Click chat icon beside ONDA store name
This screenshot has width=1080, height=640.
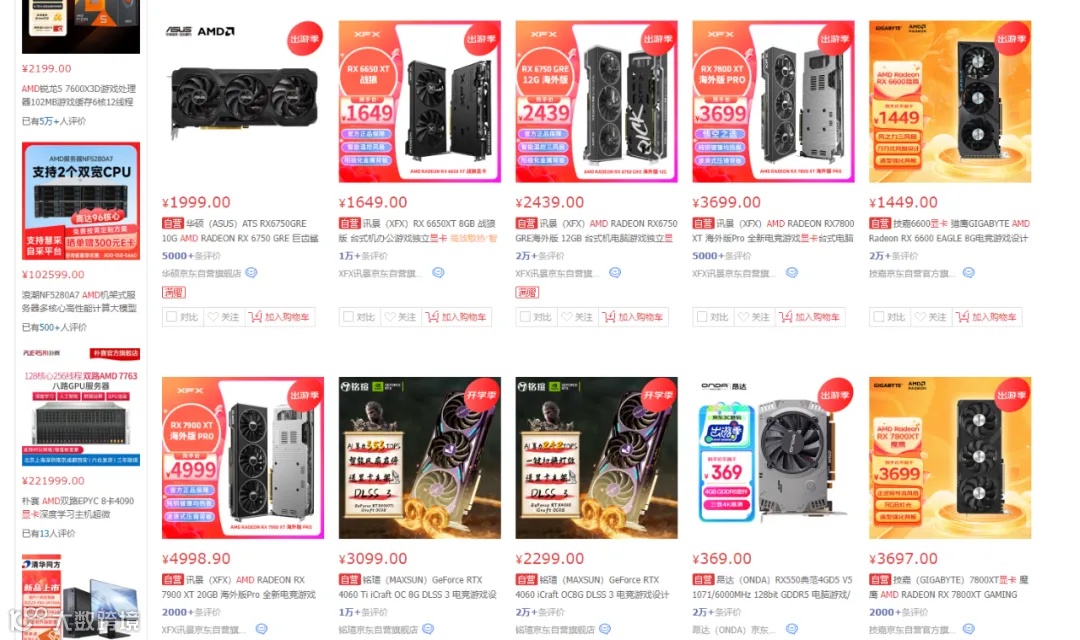pyautogui.click(x=792, y=629)
